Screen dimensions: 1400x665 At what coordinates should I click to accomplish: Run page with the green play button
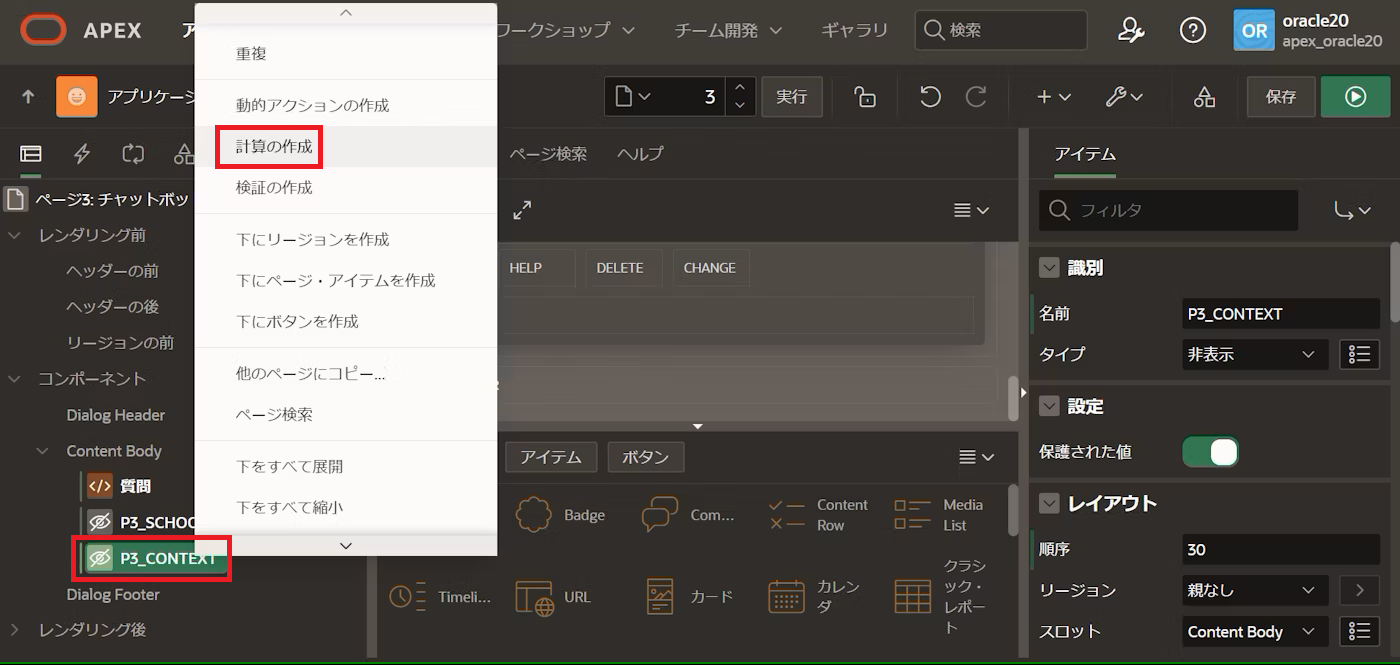1355,97
